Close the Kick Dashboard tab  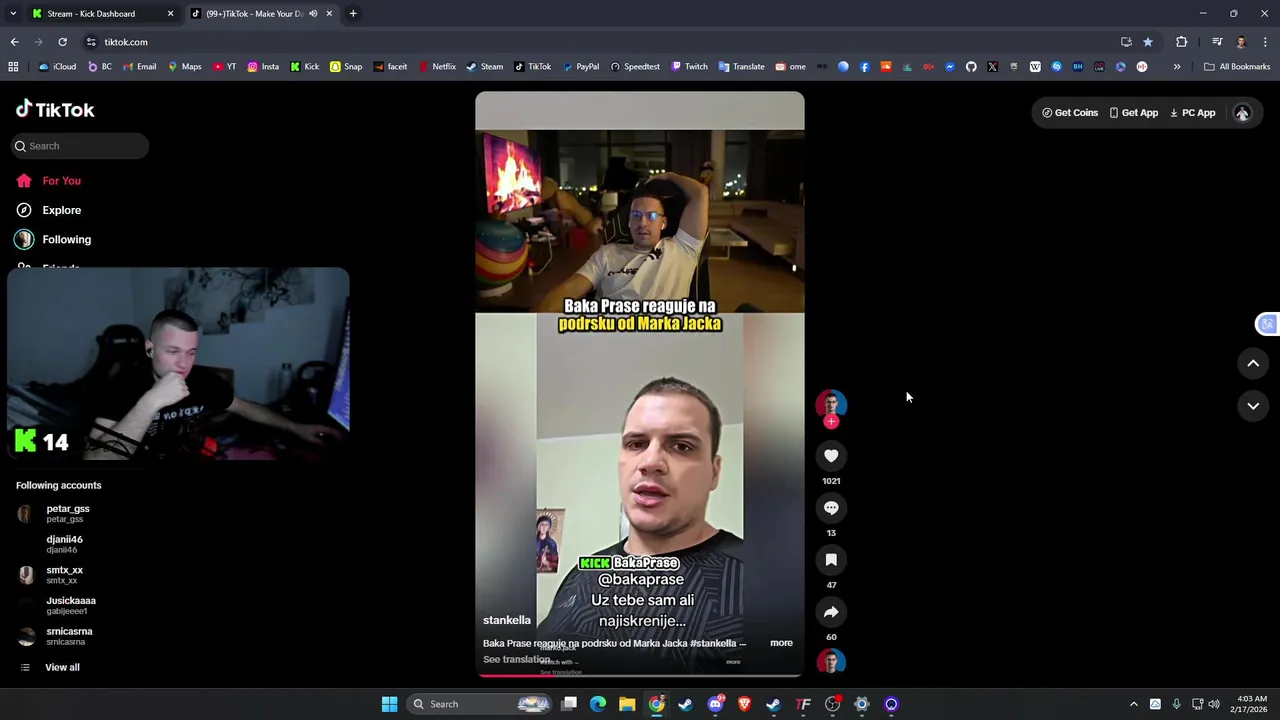pyautogui.click(x=170, y=14)
